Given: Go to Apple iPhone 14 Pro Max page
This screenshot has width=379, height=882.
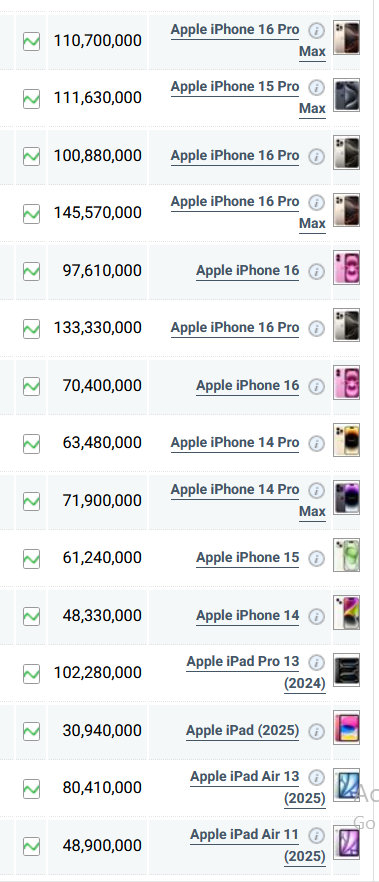Looking at the screenshot, I should pyautogui.click(x=248, y=500).
